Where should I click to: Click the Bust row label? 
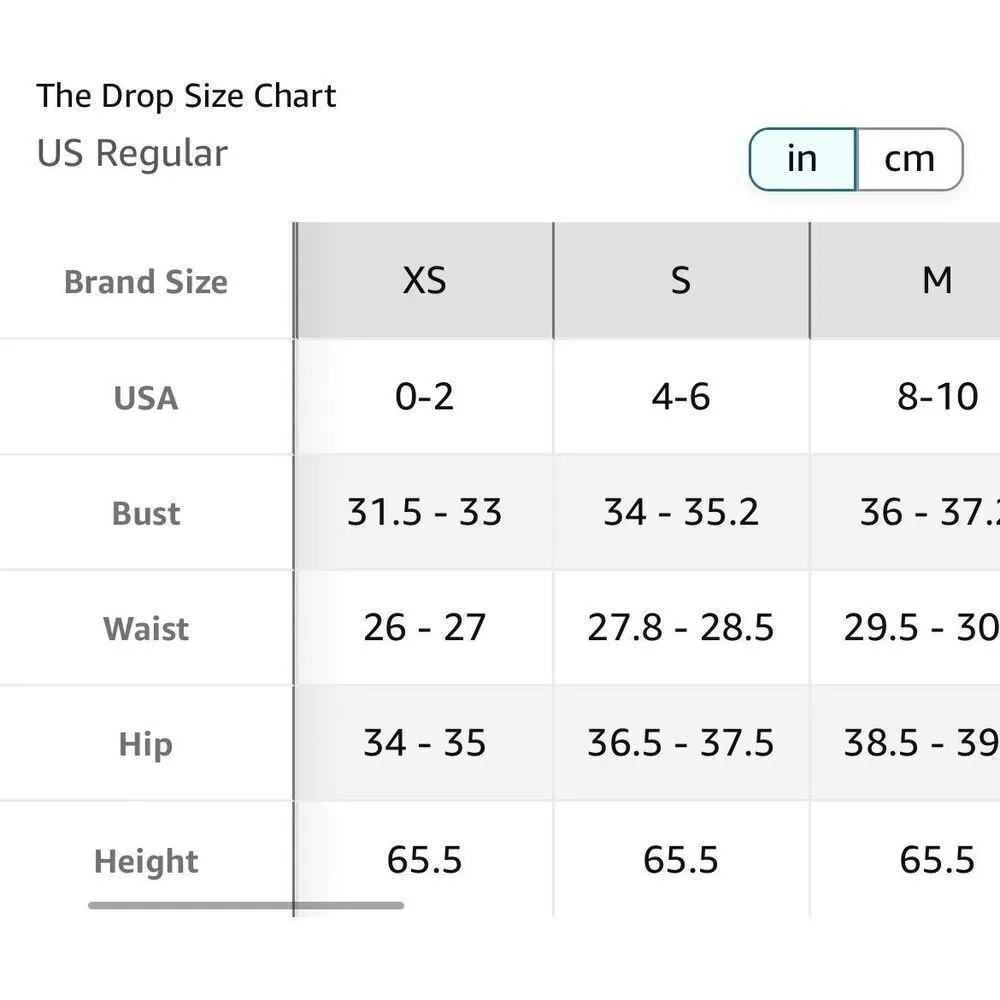click(x=146, y=513)
